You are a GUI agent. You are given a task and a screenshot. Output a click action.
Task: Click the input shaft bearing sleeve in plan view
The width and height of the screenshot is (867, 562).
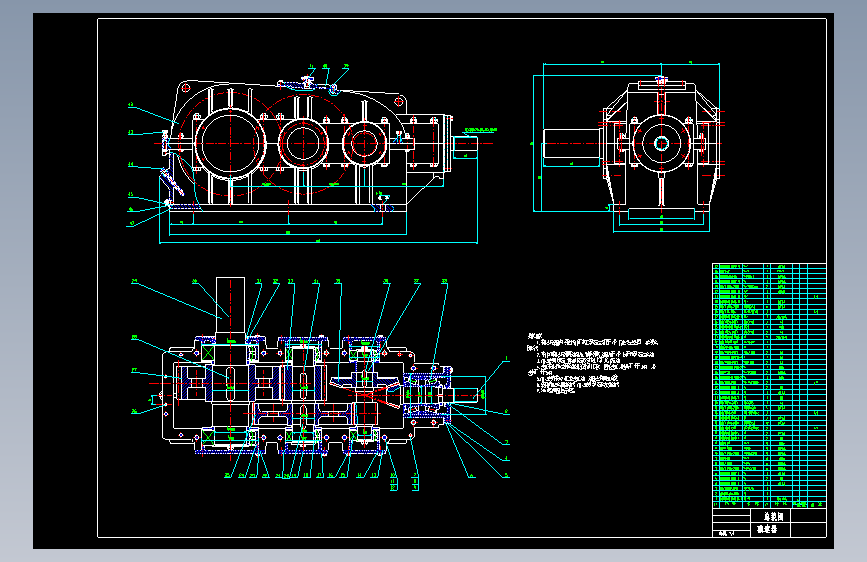(430, 393)
